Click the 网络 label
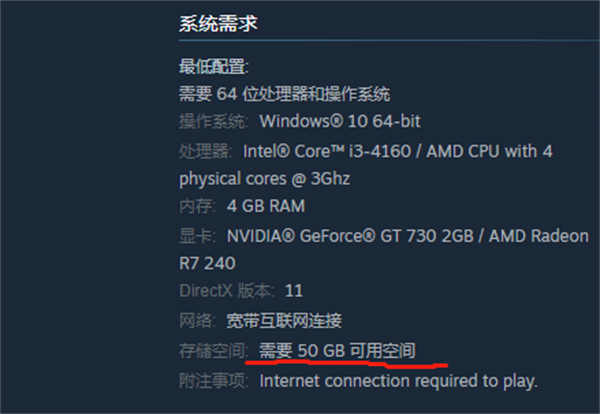Image resolution: width=600 pixels, height=414 pixels. click(x=198, y=321)
